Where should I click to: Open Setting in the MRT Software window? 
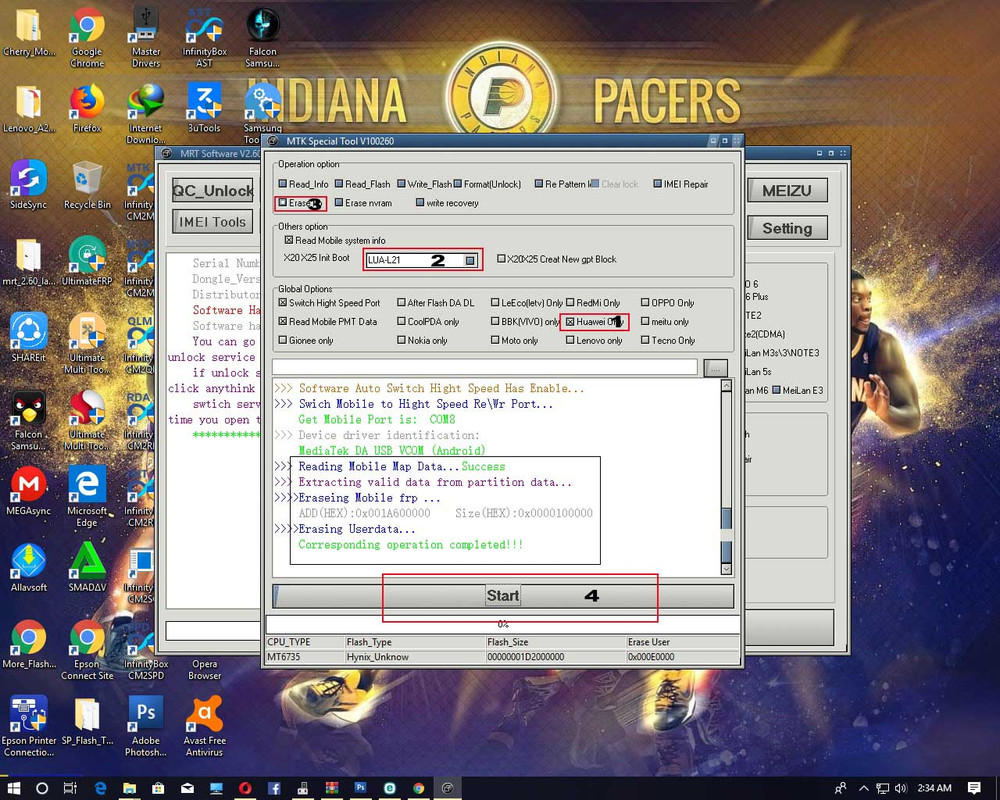coord(786,228)
